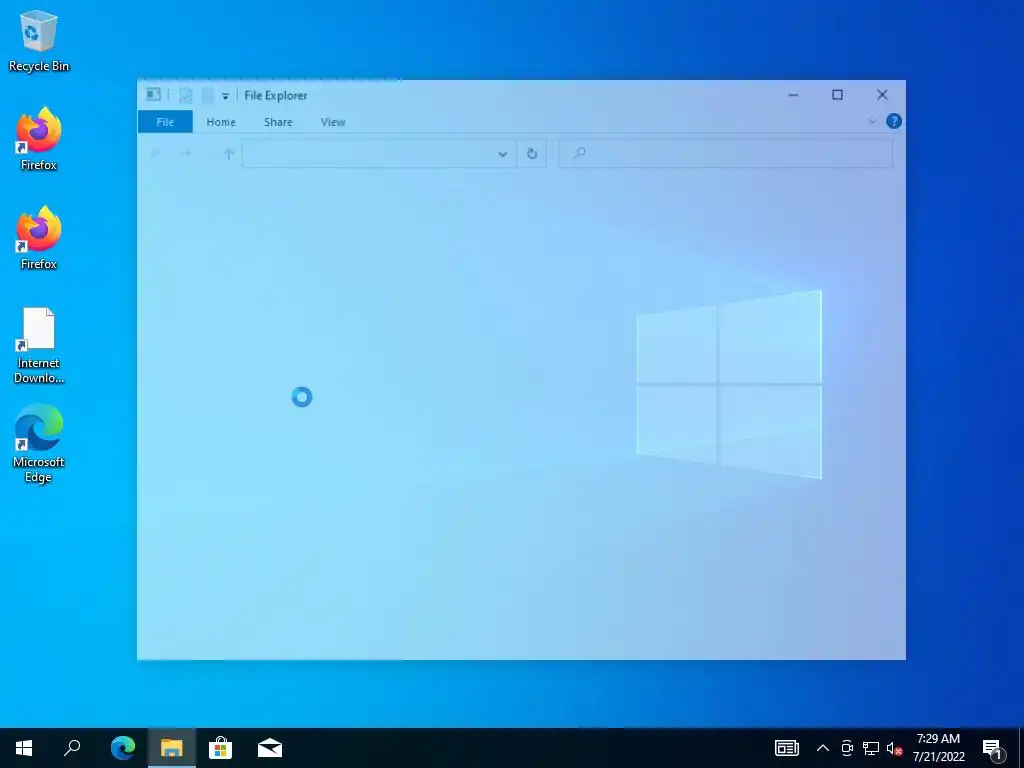Open the File menu tab
Screen dimensions: 1024x768
pos(165,121)
